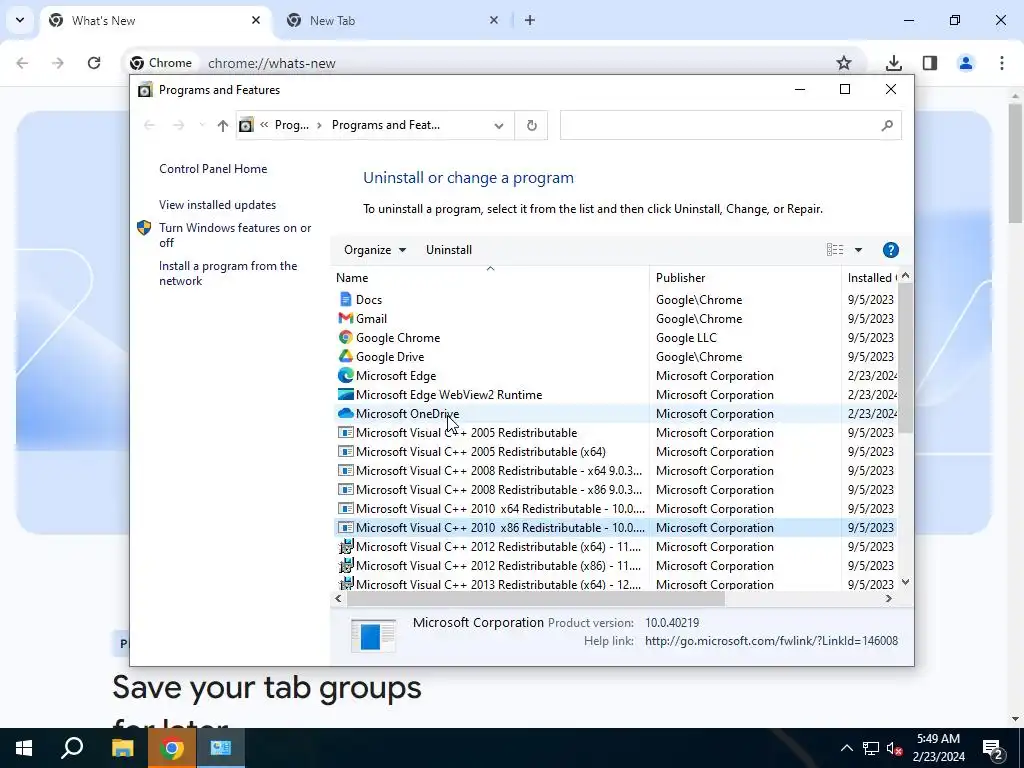
Task: Click the Visual C++ 2012 (x64) installer icon
Action: 345,547
